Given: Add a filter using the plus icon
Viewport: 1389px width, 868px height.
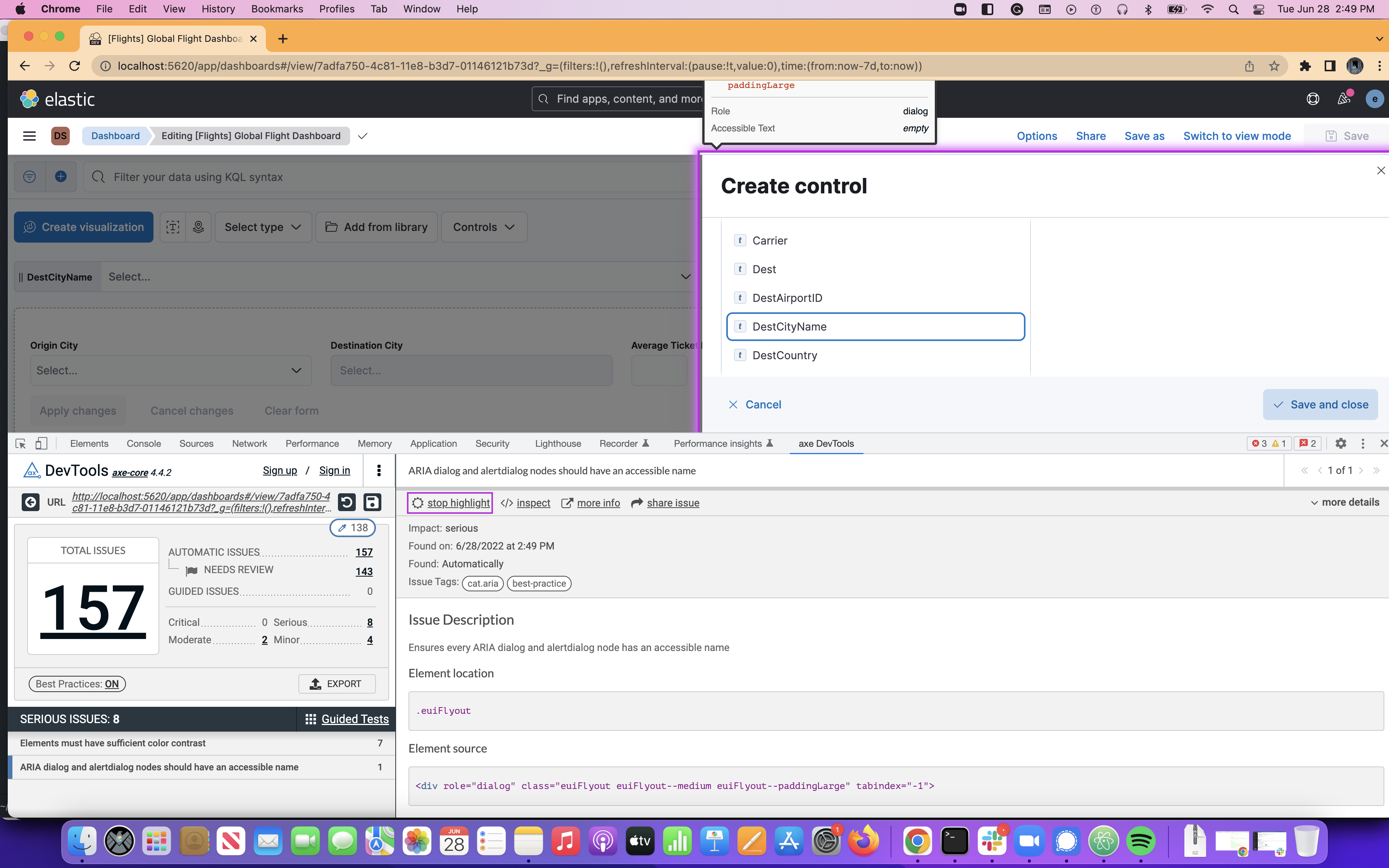Looking at the screenshot, I should tap(61, 176).
